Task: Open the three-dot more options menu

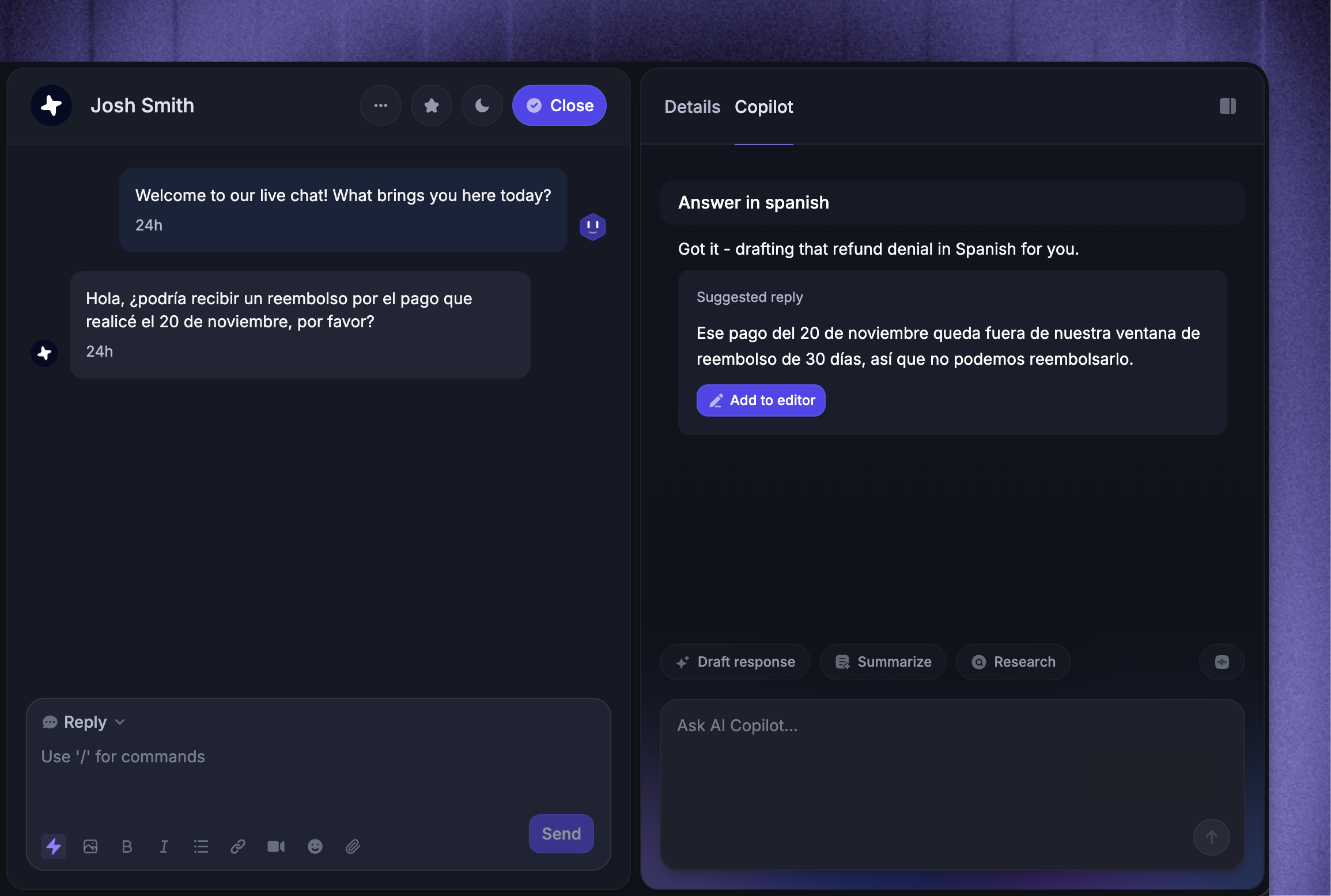Action: click(381, 105)
